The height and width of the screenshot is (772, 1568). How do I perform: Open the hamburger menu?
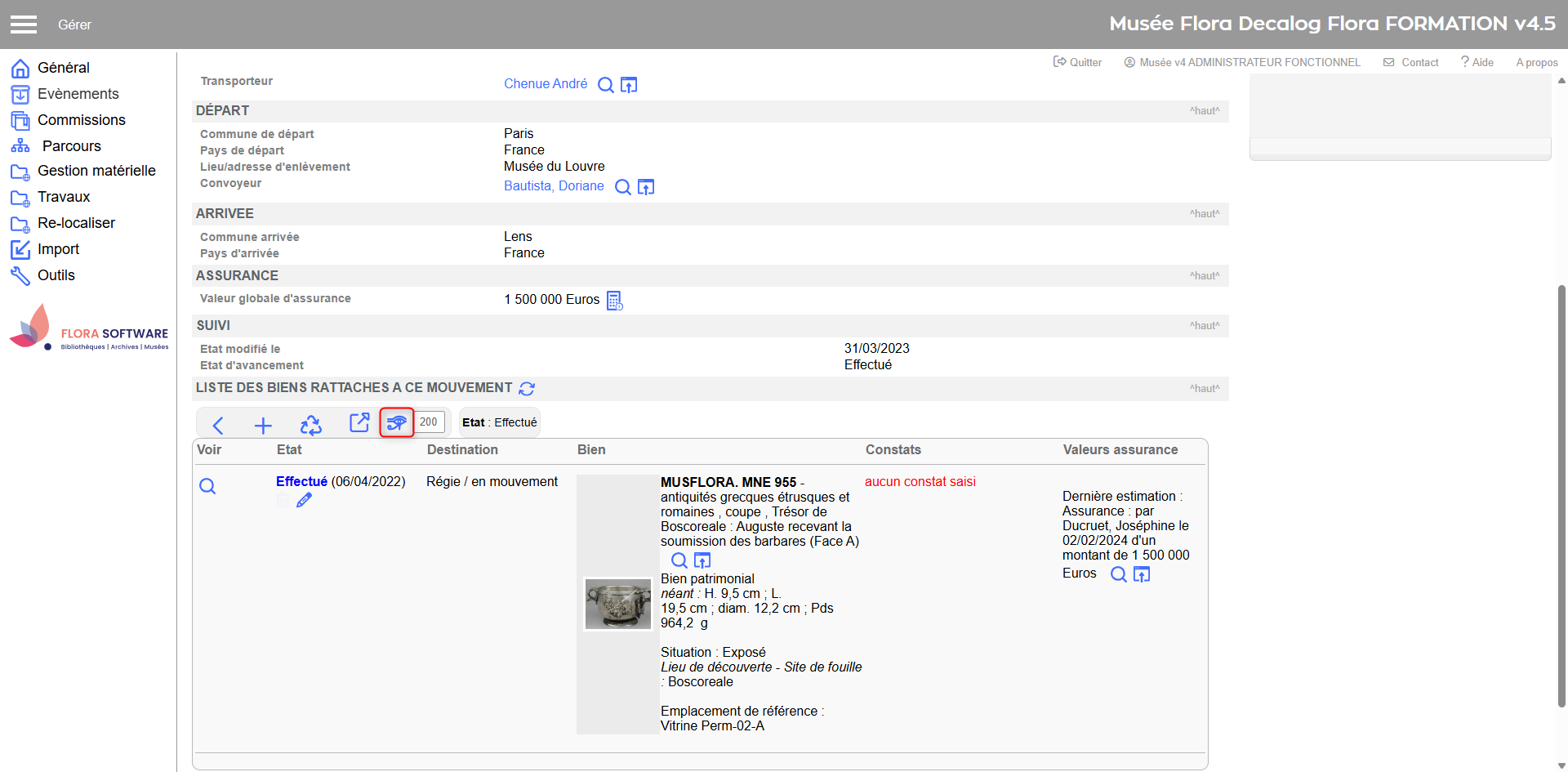(24, 25)
